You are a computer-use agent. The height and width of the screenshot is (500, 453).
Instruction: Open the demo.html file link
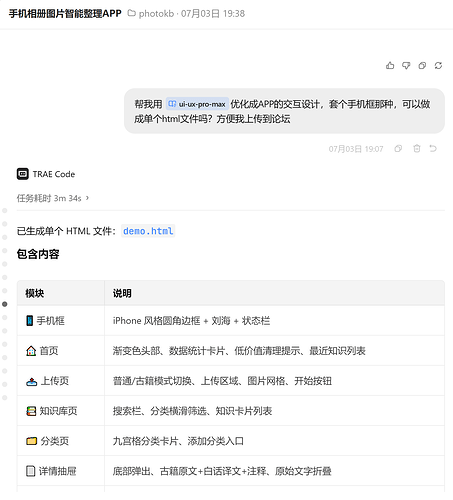click(x=148, y=231)
